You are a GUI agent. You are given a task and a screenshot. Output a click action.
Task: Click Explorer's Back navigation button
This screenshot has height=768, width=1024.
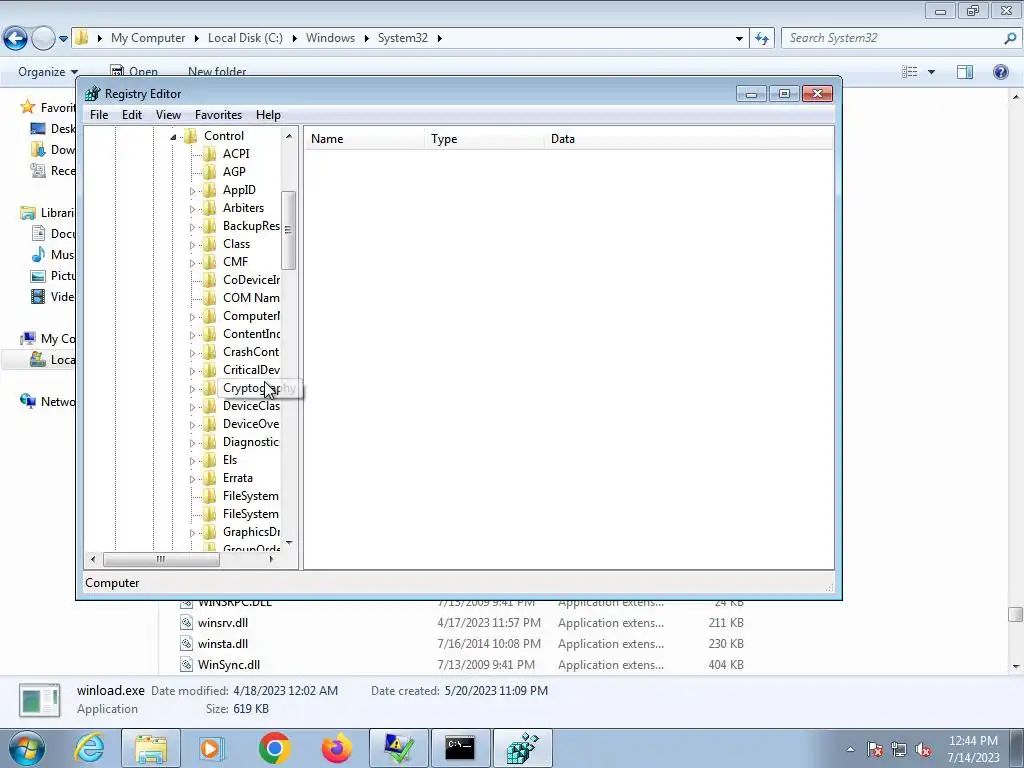pos(15,39)
